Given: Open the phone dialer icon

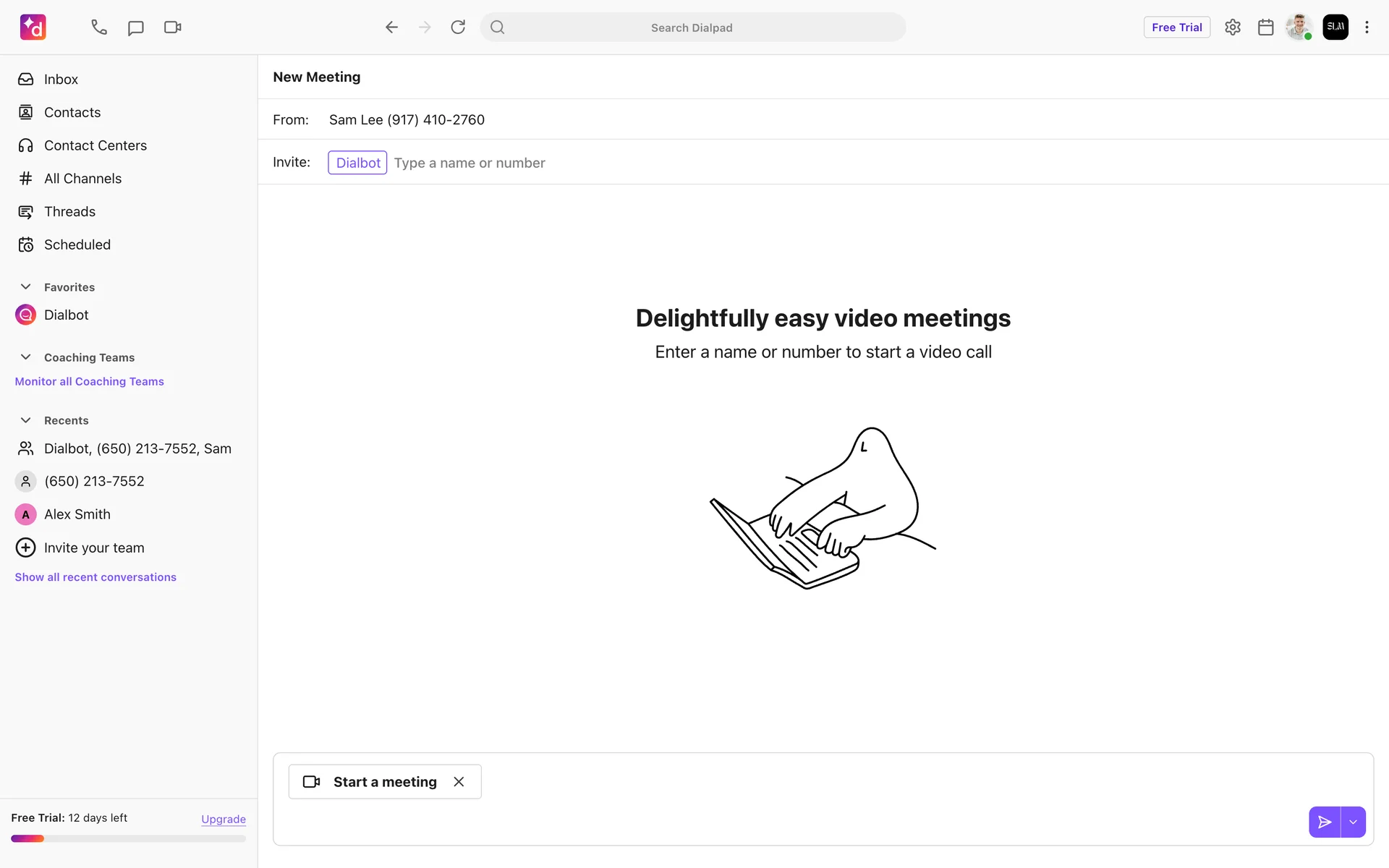Looking at the screenshot, I should coord(98,27).
